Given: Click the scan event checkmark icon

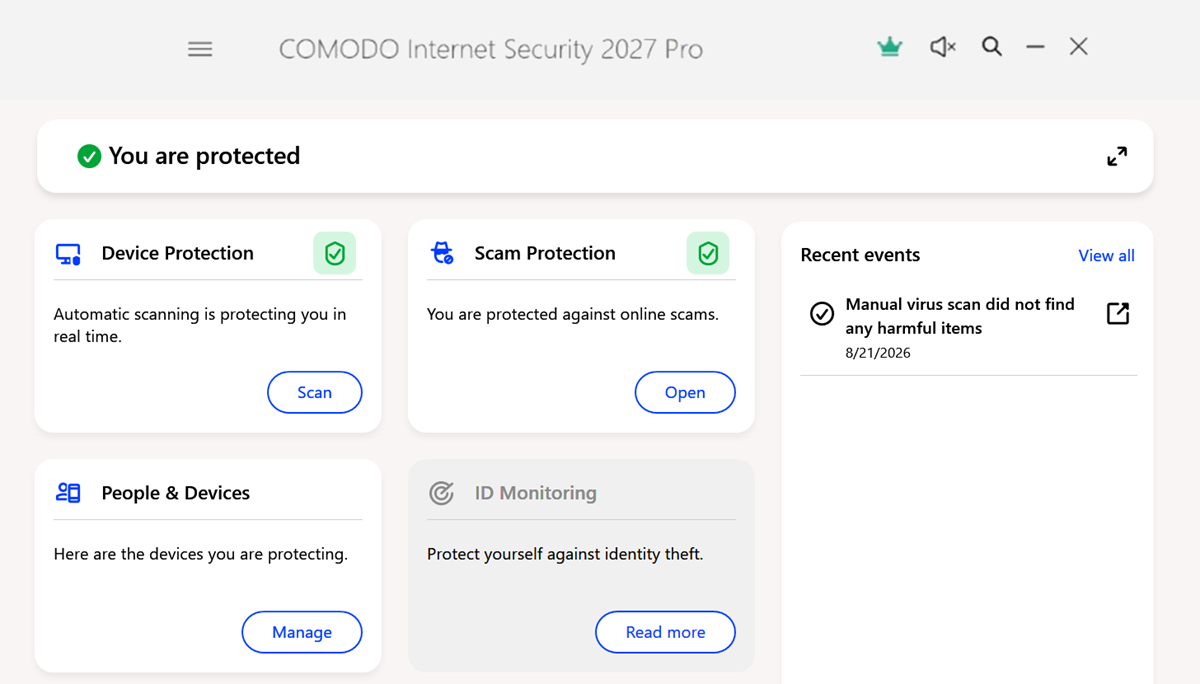Looking at the screenshot, I should [x=822, y=314].
